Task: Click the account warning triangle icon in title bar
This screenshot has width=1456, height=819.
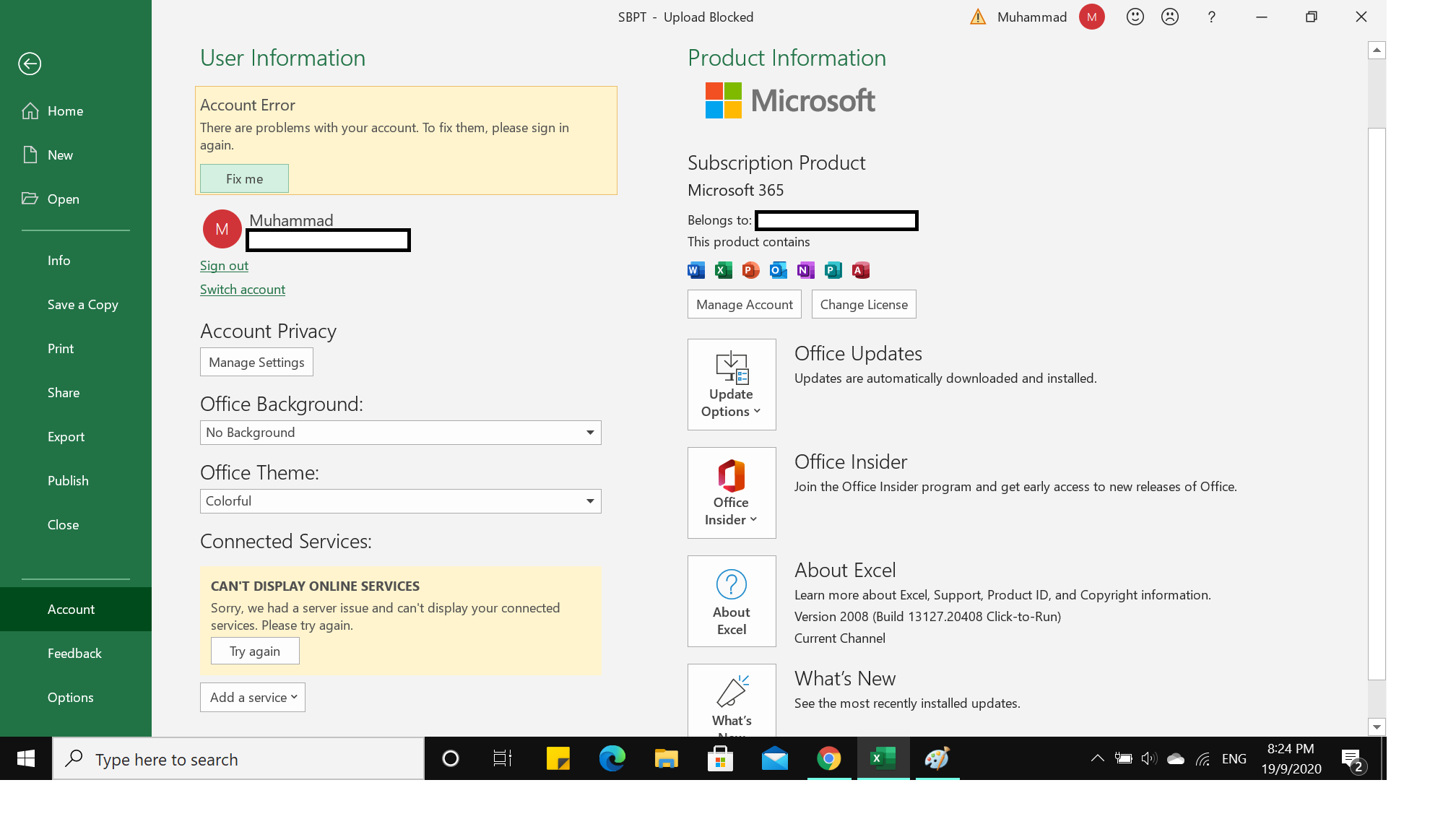Action: 978,17
